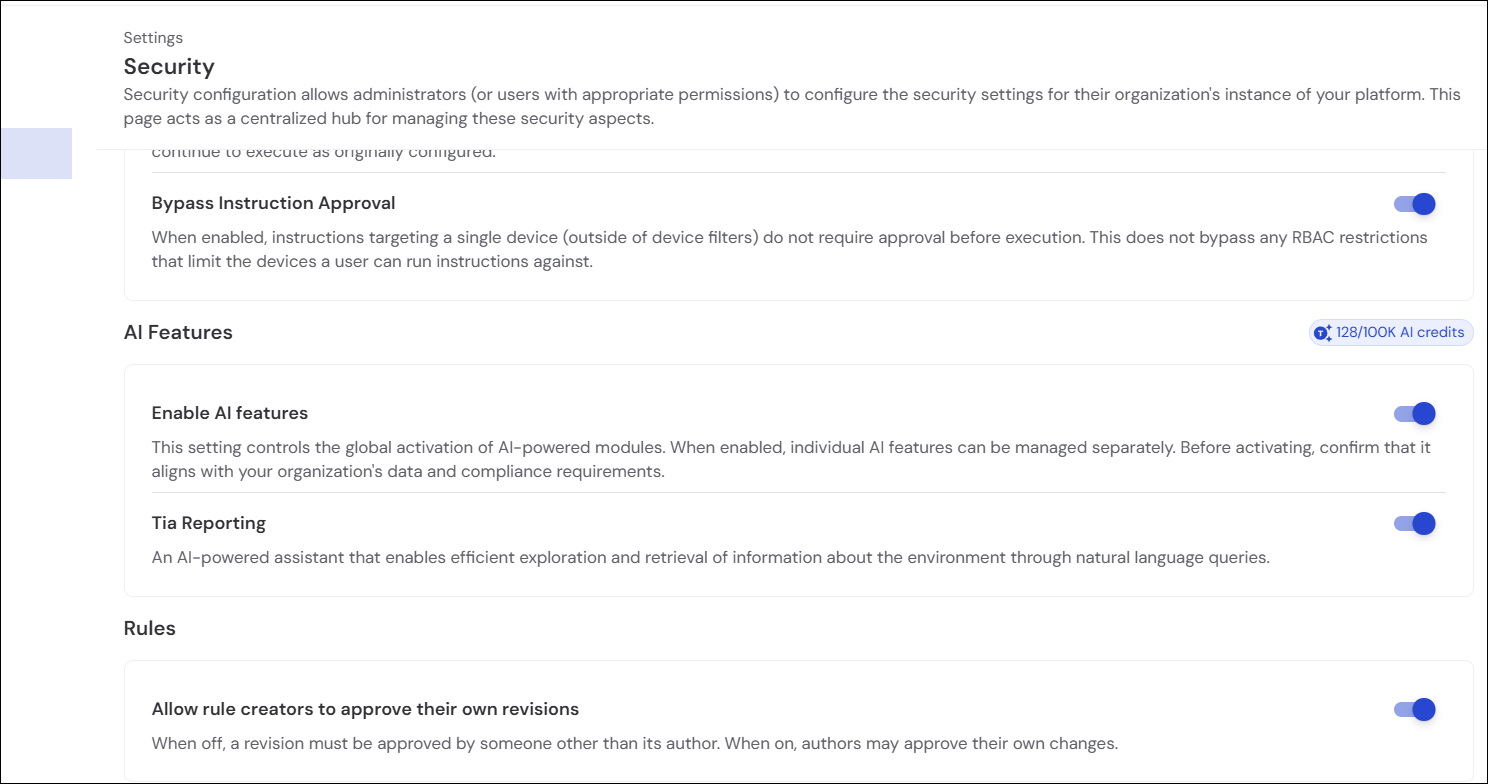
Task: Click the Security configuration intro paragraph
Action: point(792,107)
